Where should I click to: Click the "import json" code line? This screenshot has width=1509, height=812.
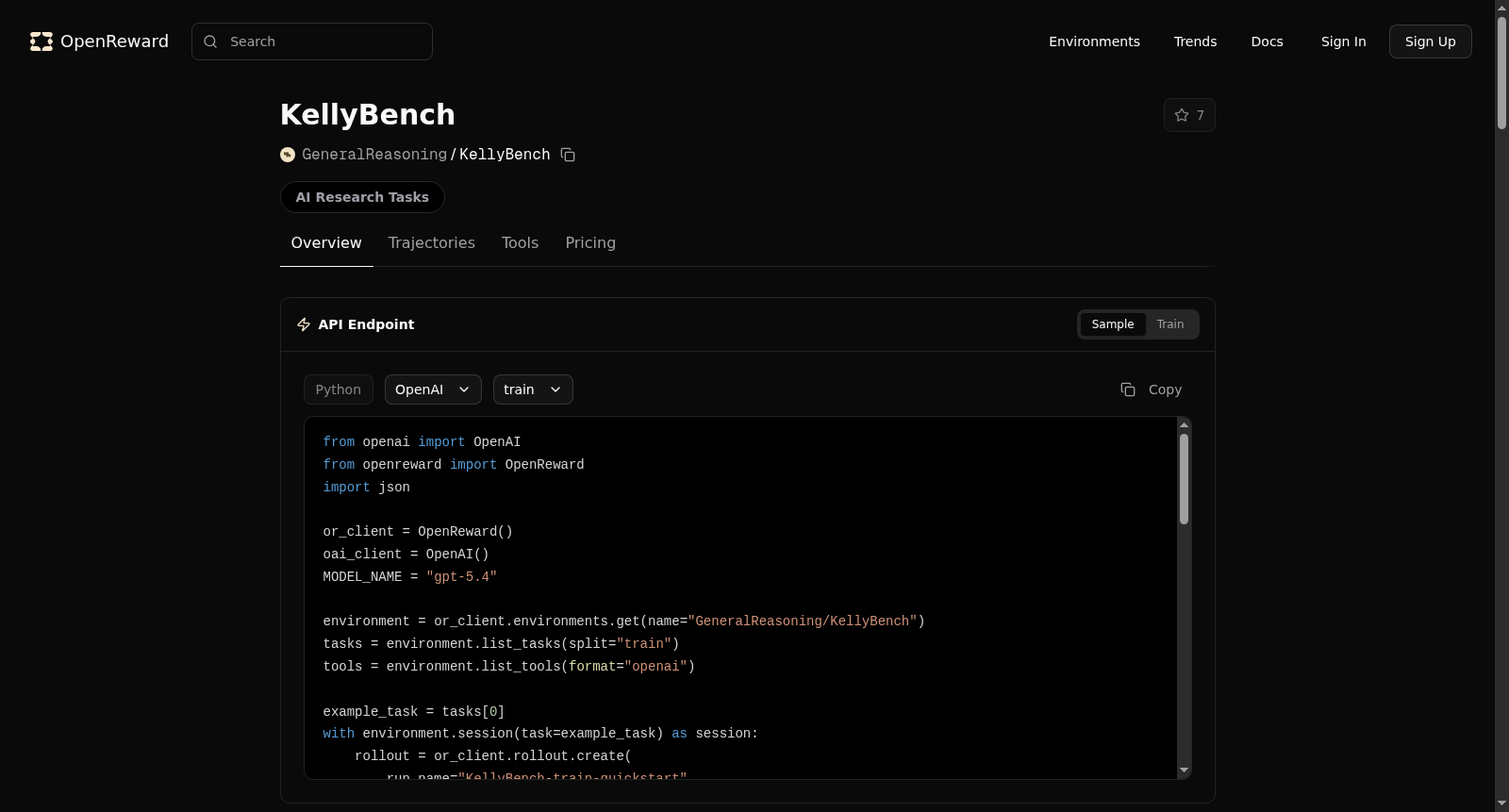tap(366, 488)
